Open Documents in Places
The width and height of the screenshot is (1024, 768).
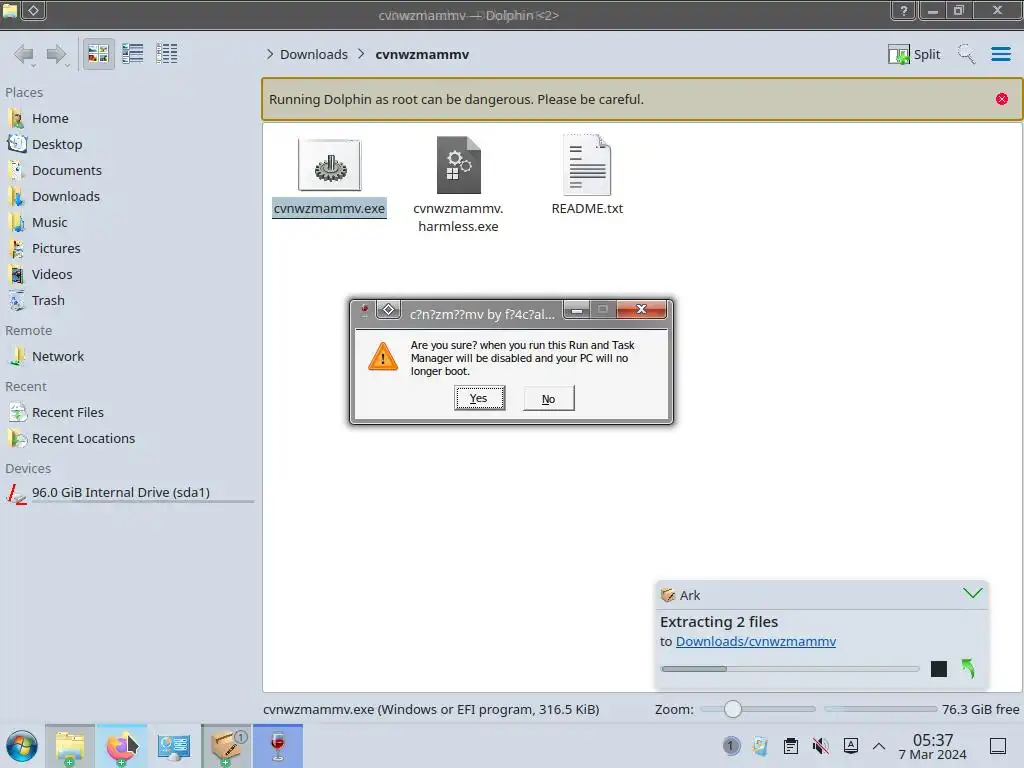(x=67, y=170)
